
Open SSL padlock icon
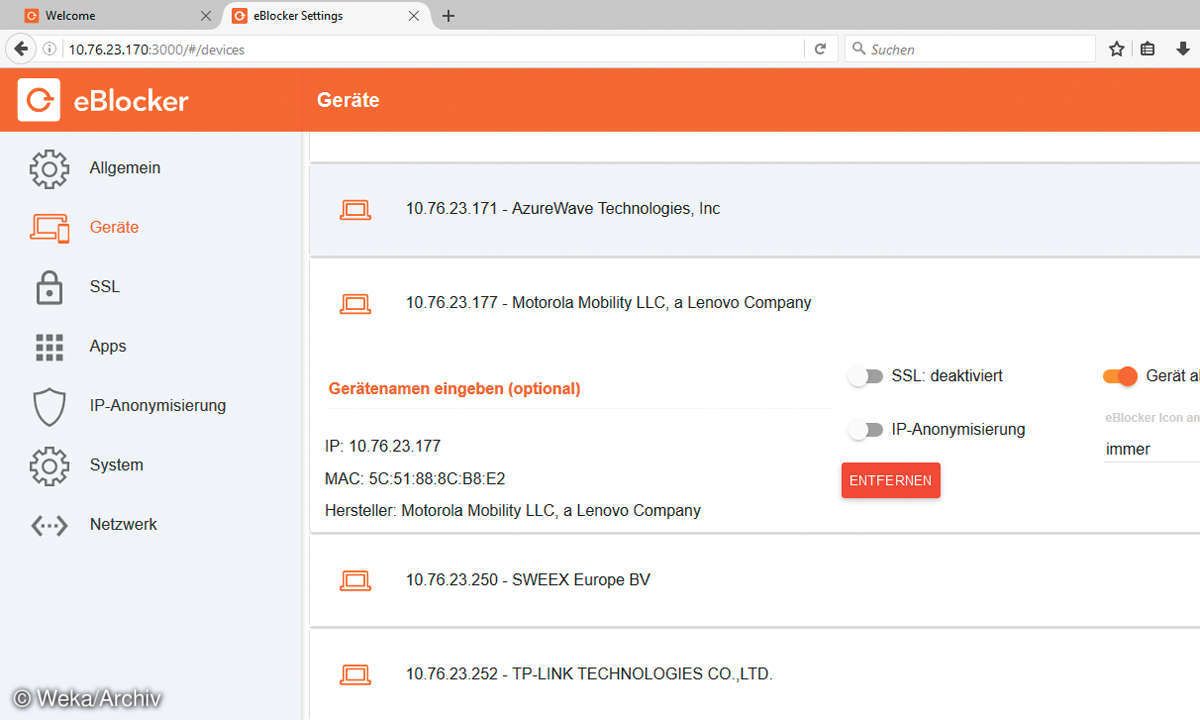click(x=49, y=287)
